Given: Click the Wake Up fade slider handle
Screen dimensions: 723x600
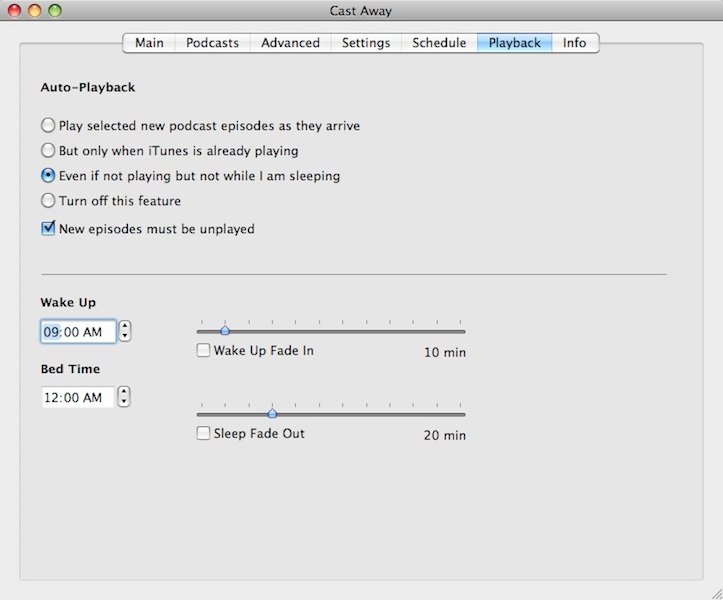Looking at the screenshot, I should (x=225, y=330).
